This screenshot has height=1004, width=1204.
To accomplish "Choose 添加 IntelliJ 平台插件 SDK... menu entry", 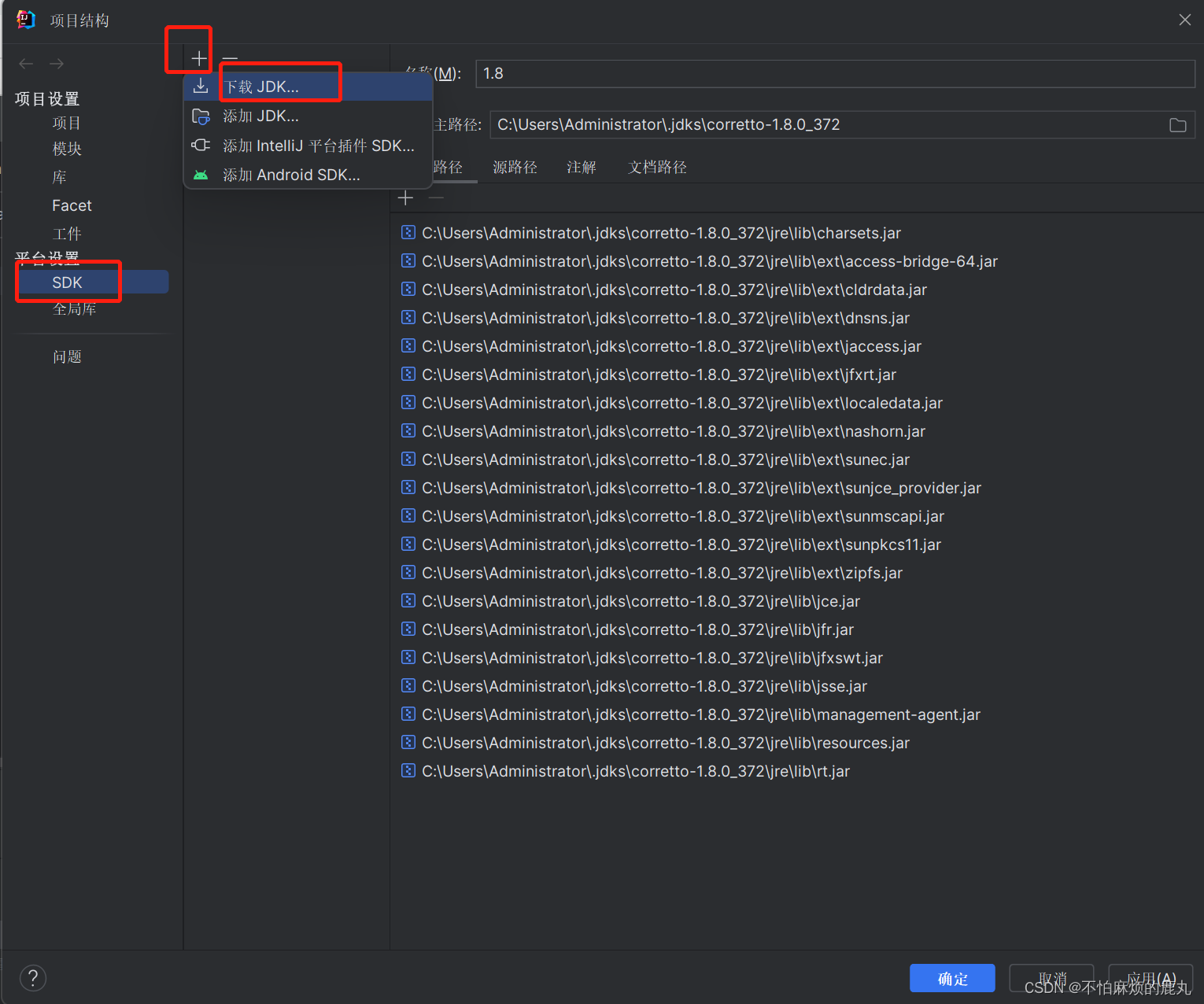I will tap(308, 146).
